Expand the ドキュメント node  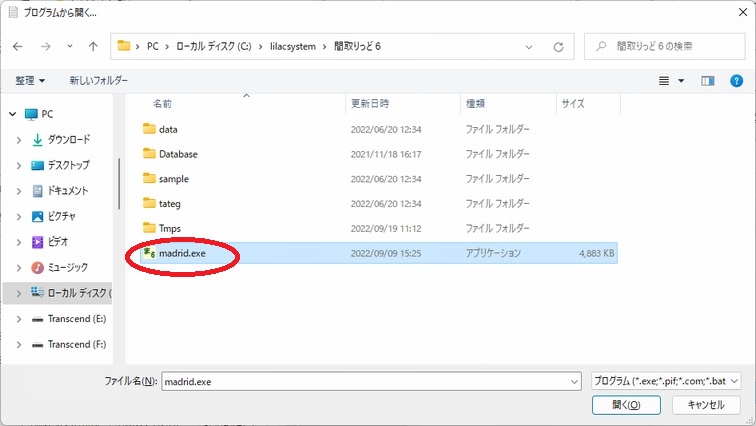coord(19,191)
